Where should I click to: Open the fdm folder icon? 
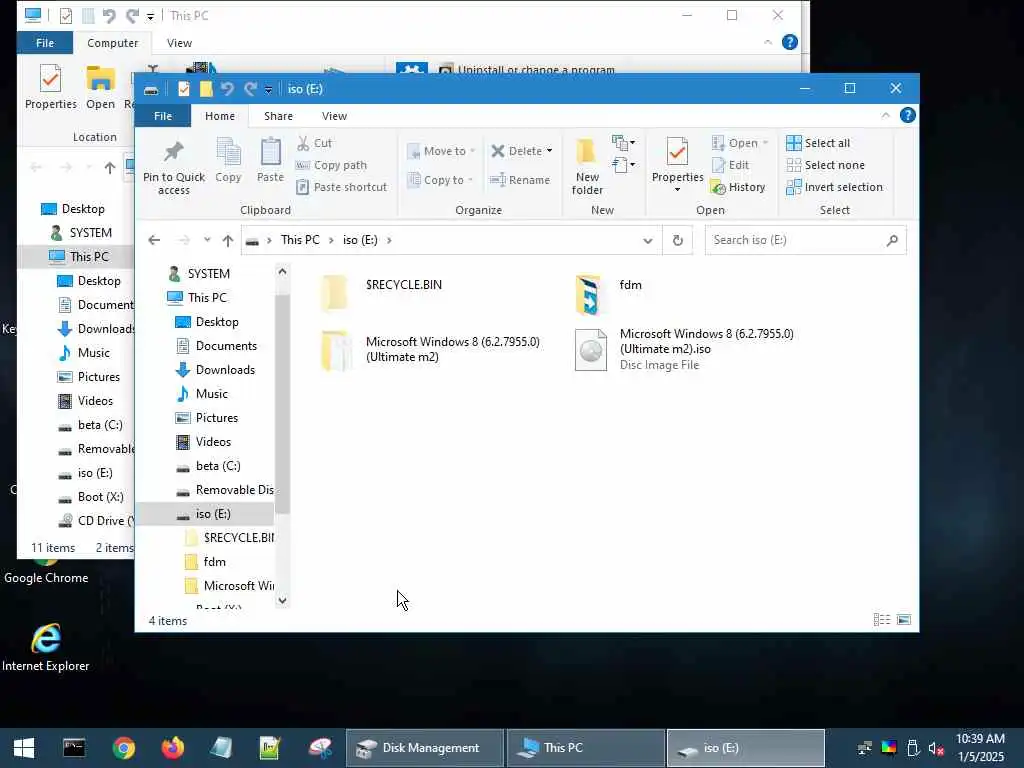588,295
